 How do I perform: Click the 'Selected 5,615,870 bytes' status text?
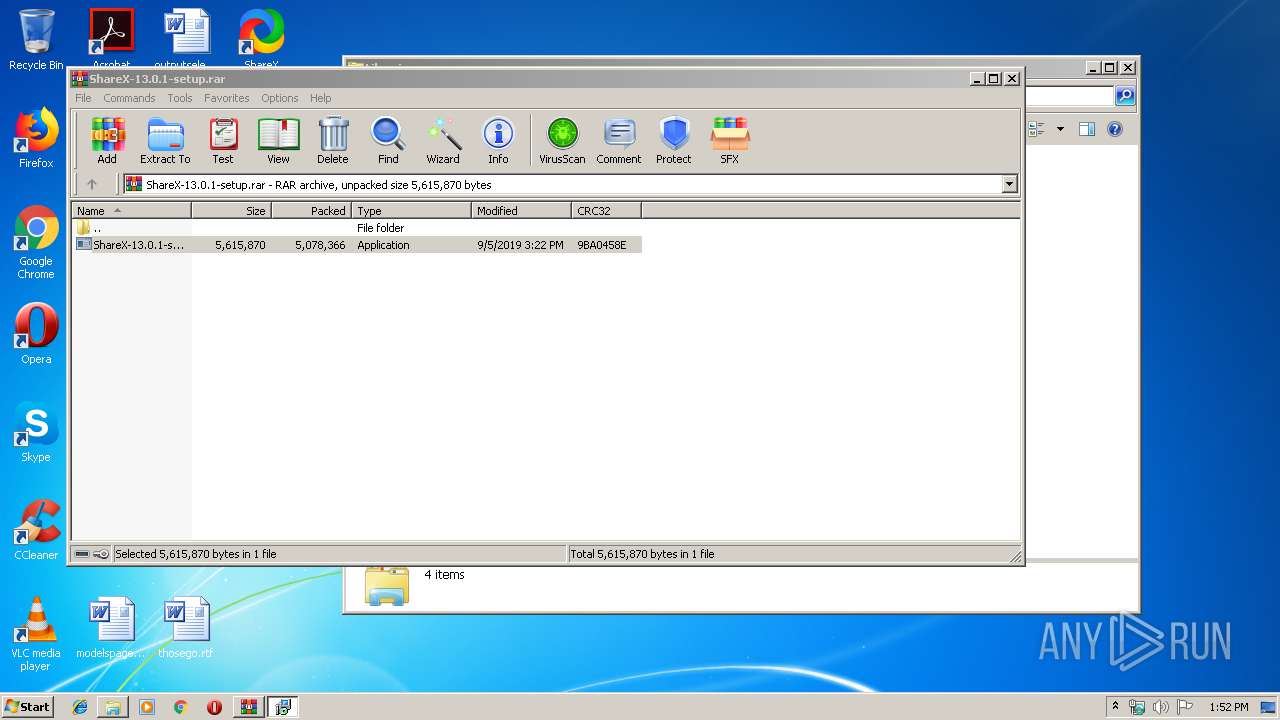point(196,554)
